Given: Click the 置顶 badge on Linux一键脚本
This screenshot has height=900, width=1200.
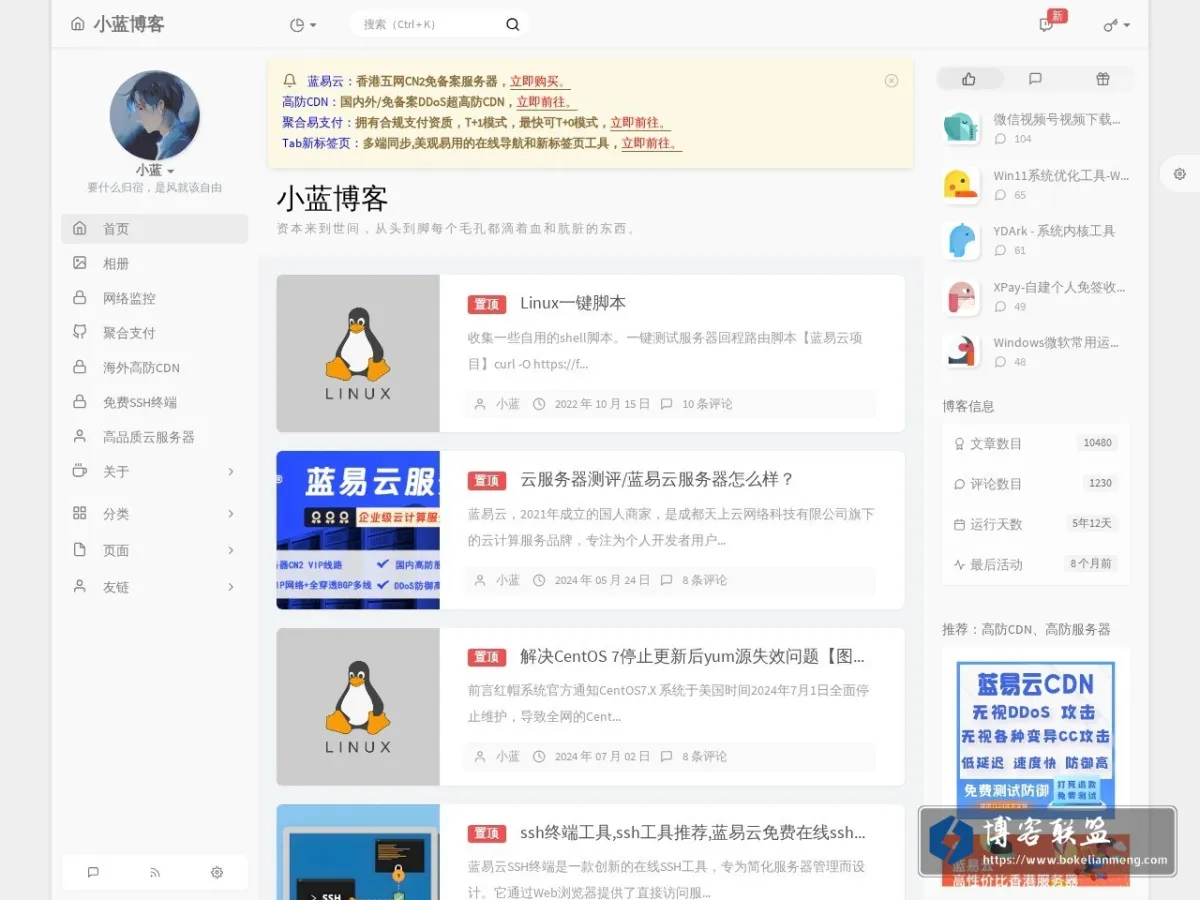Looking at the screenshot, I should (x=487, y=304).
